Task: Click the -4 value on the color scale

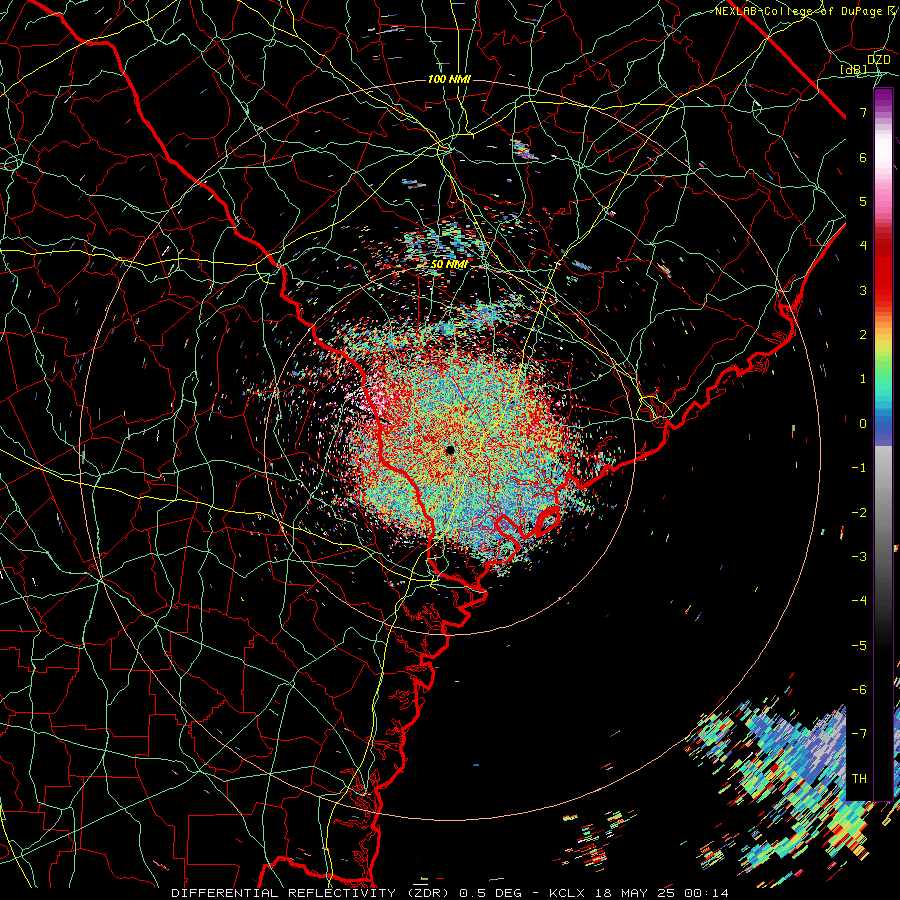Action: click(859, 601)
